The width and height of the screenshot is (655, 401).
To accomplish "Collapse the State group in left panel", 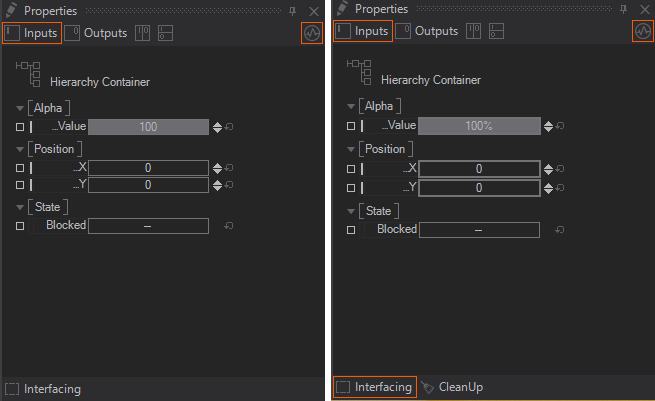I will click(x=20, y=207).
